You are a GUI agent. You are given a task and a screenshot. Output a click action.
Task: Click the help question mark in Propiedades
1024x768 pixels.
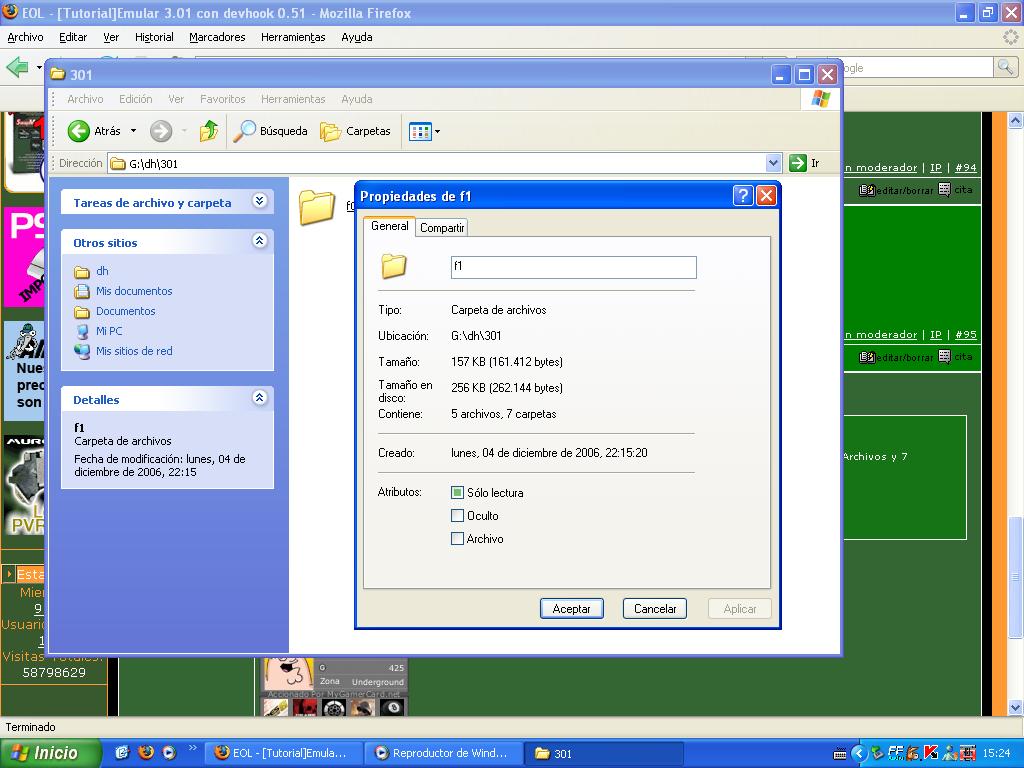pos(743,196)
